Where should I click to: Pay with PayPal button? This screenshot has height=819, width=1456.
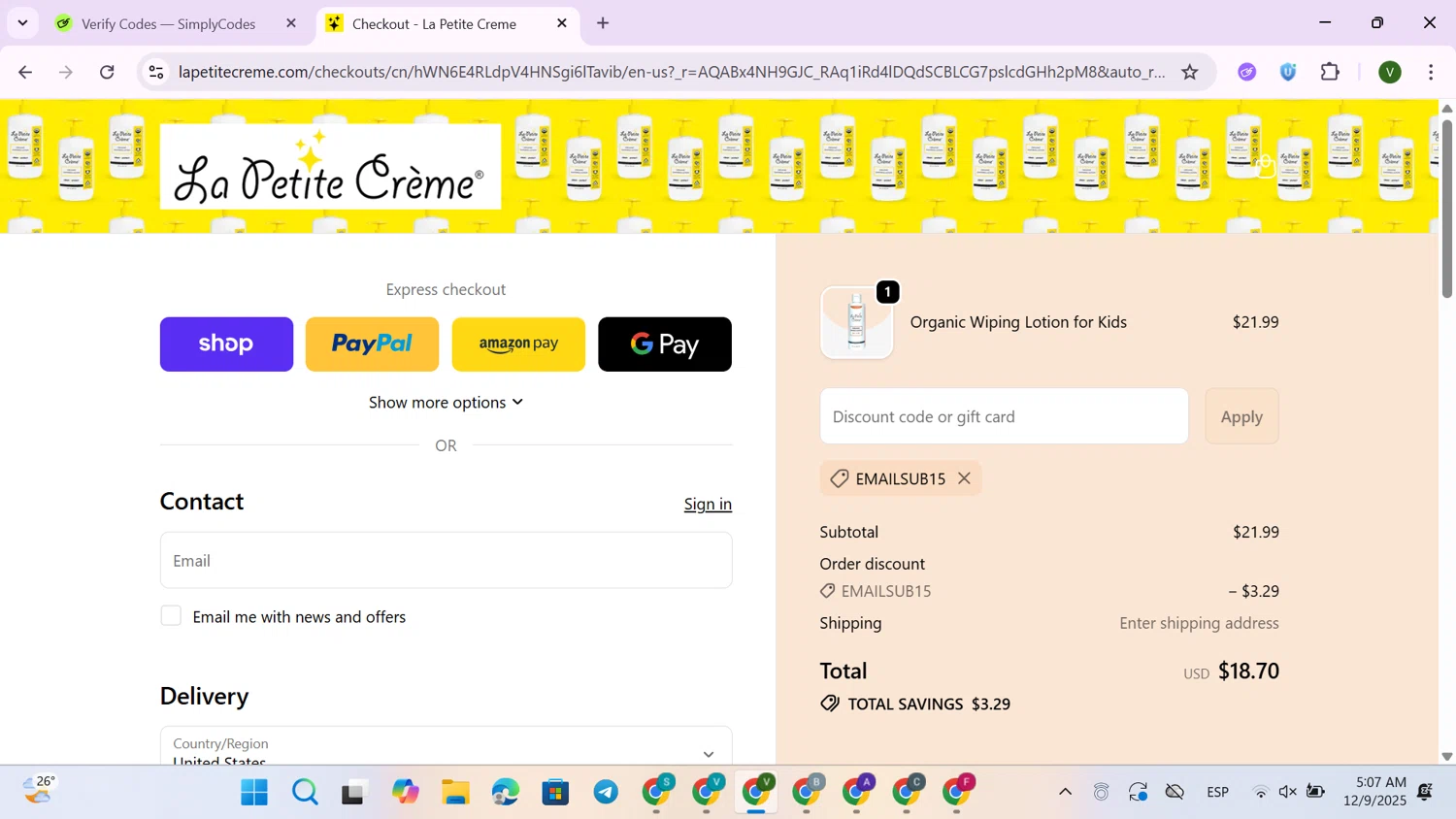pos(373,344)
